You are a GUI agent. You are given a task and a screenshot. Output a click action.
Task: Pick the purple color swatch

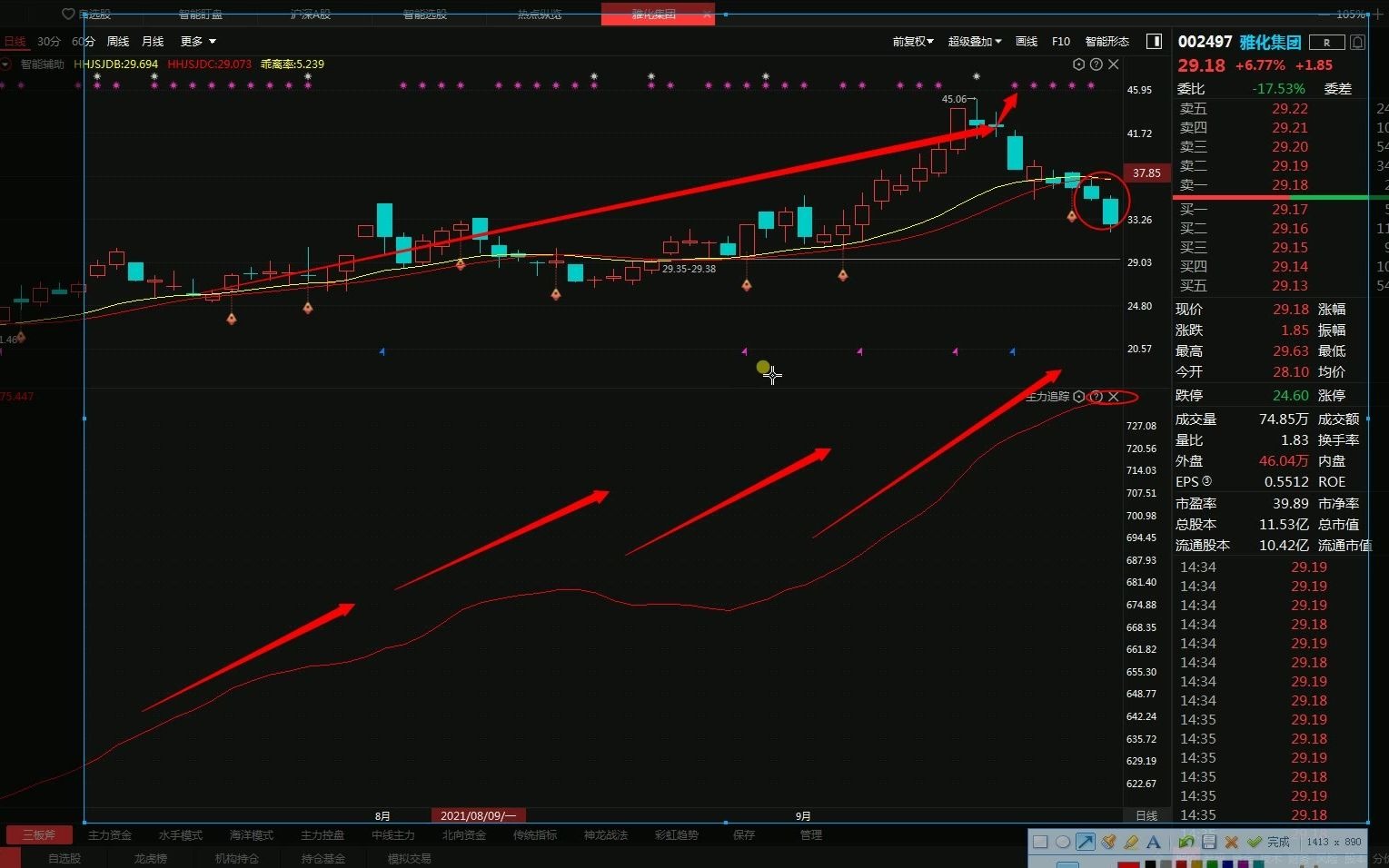[x=1243, y=864]
